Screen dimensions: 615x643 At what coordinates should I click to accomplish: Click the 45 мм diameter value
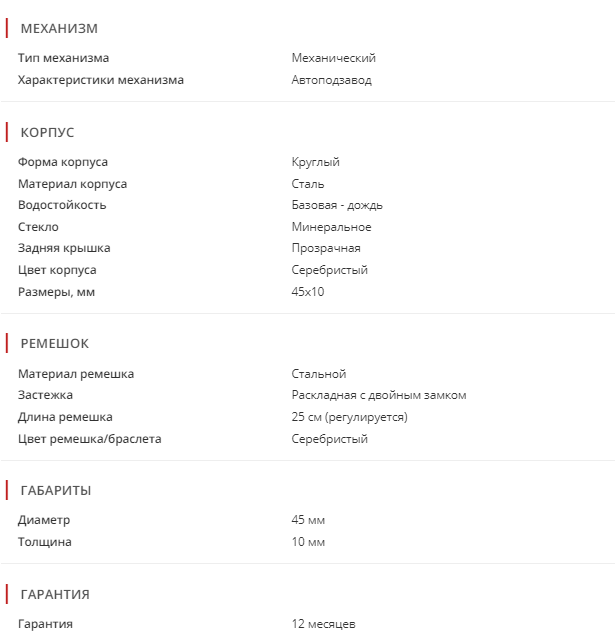(308, 520)
